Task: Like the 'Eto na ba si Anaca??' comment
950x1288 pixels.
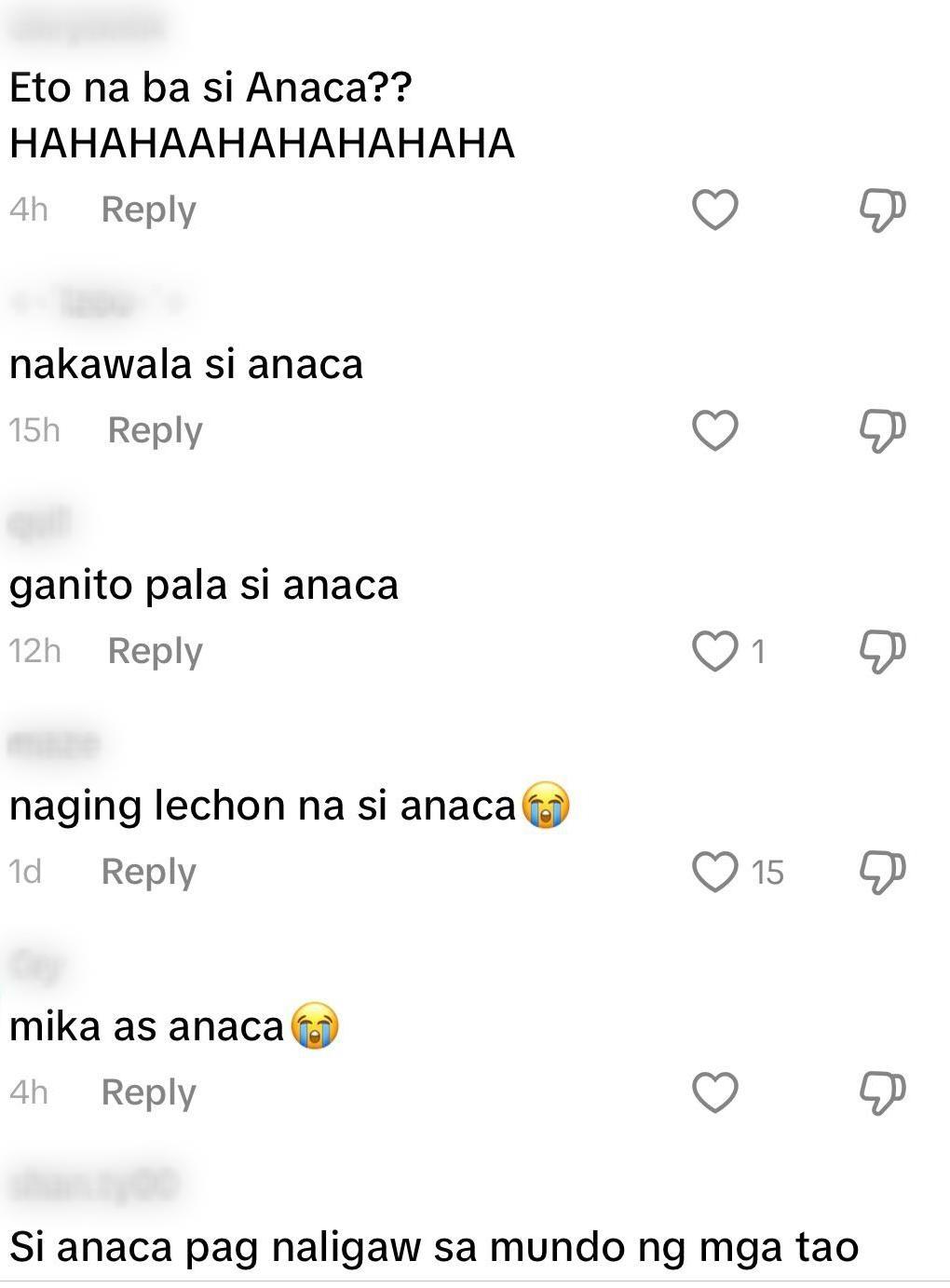Action: [x=715, y=210]
